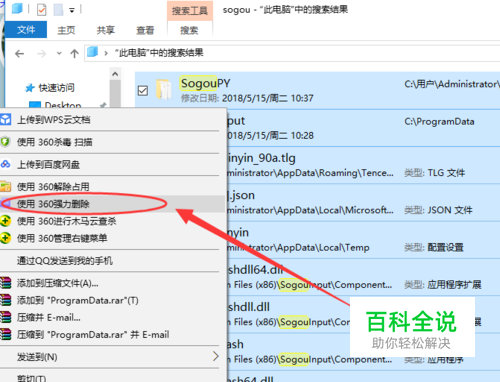Click the Baidu netdisk icon
The image size is (500, 382).
[x=5, y=164]
